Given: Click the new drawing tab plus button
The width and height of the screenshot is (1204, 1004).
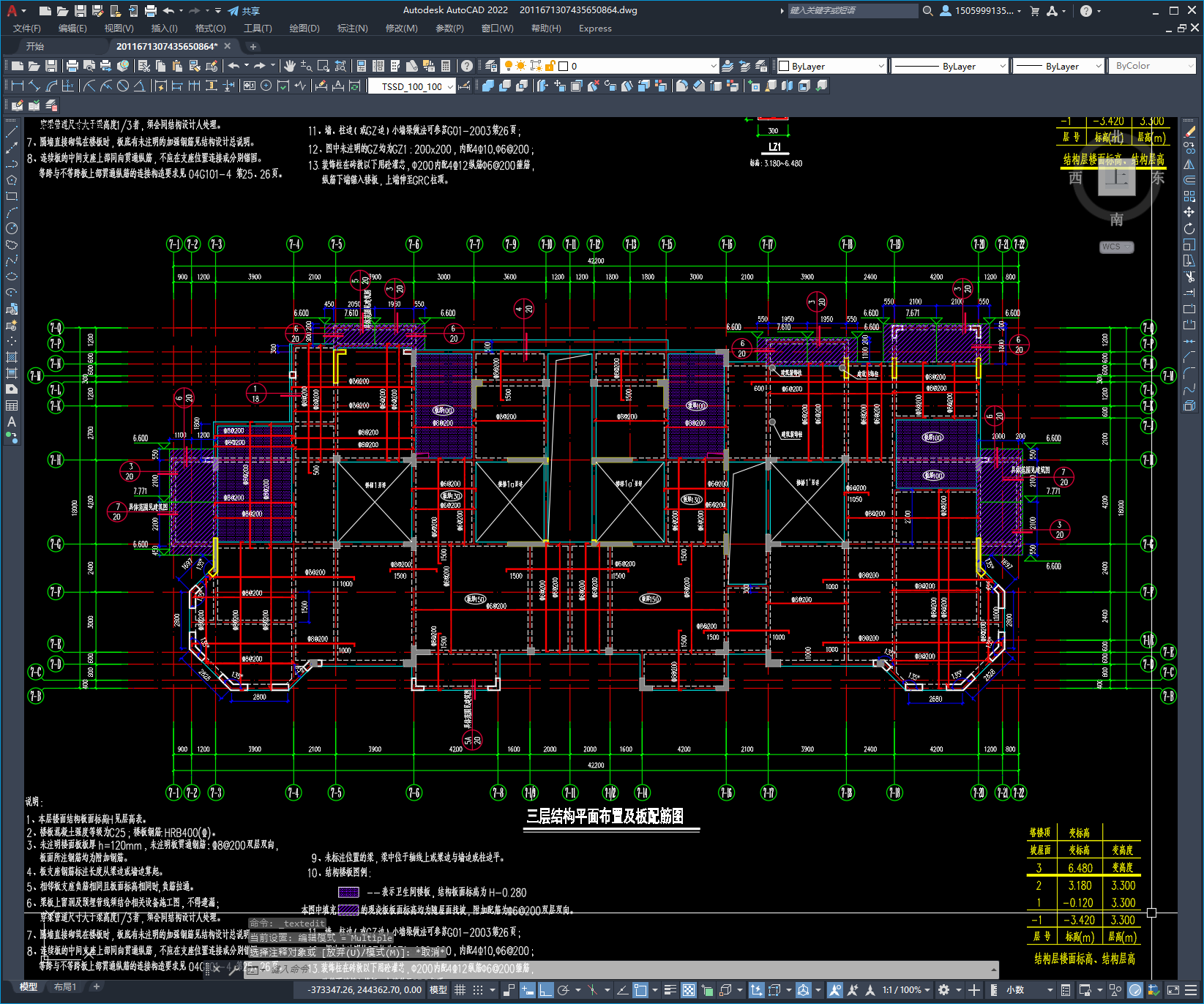Looking at the screenshot, I should click(x=253, y=46).
